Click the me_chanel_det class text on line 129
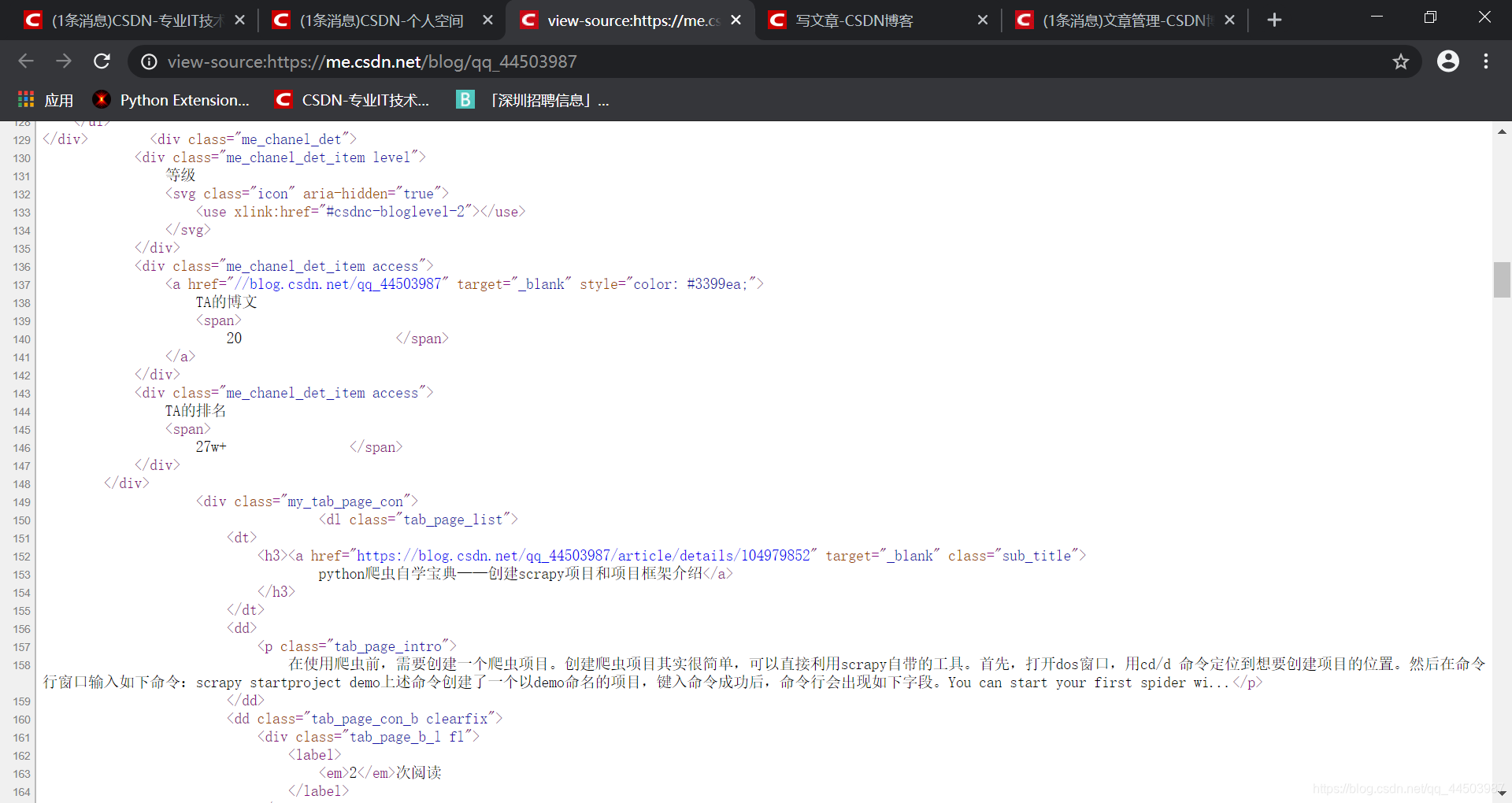The image size is (1512, 803). tap(291, 139)
